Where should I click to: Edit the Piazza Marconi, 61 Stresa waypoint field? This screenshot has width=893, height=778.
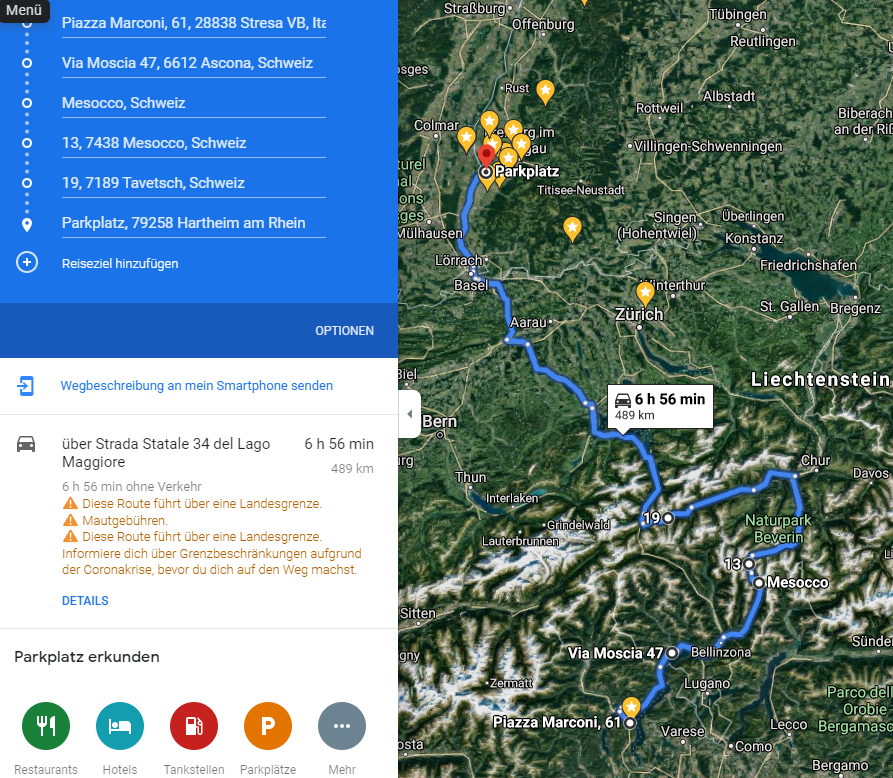[194, 23]
